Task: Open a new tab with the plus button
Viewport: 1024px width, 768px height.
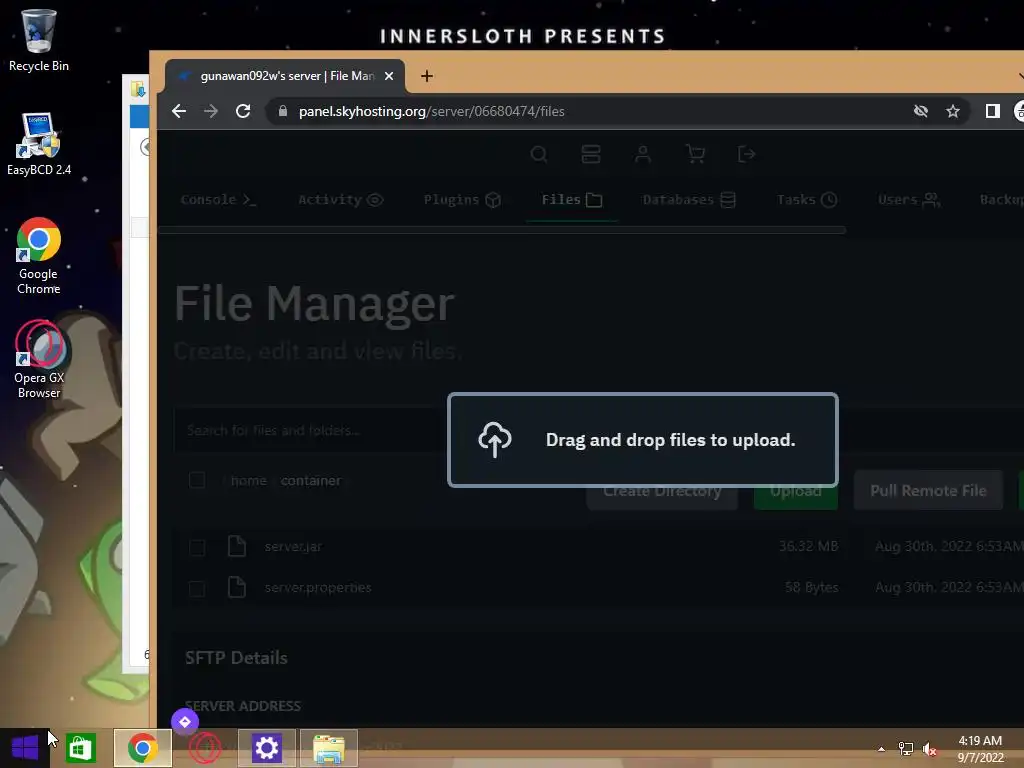Action: click(x=426, y=76)
